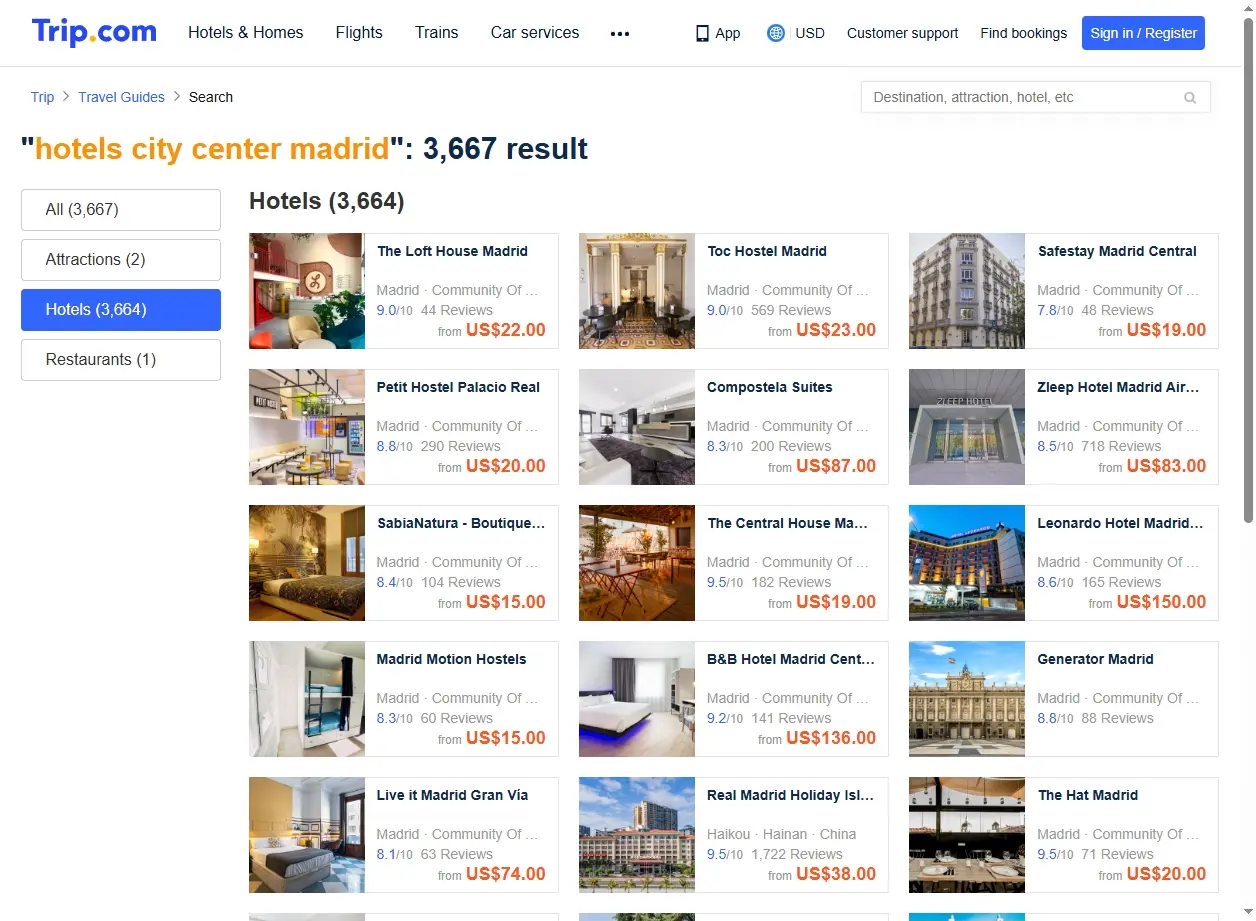Viewport: 1256px width, 921px height.
Task: Open Leonardo Hotel Madrid photo
Action: (x=967, y=563)
